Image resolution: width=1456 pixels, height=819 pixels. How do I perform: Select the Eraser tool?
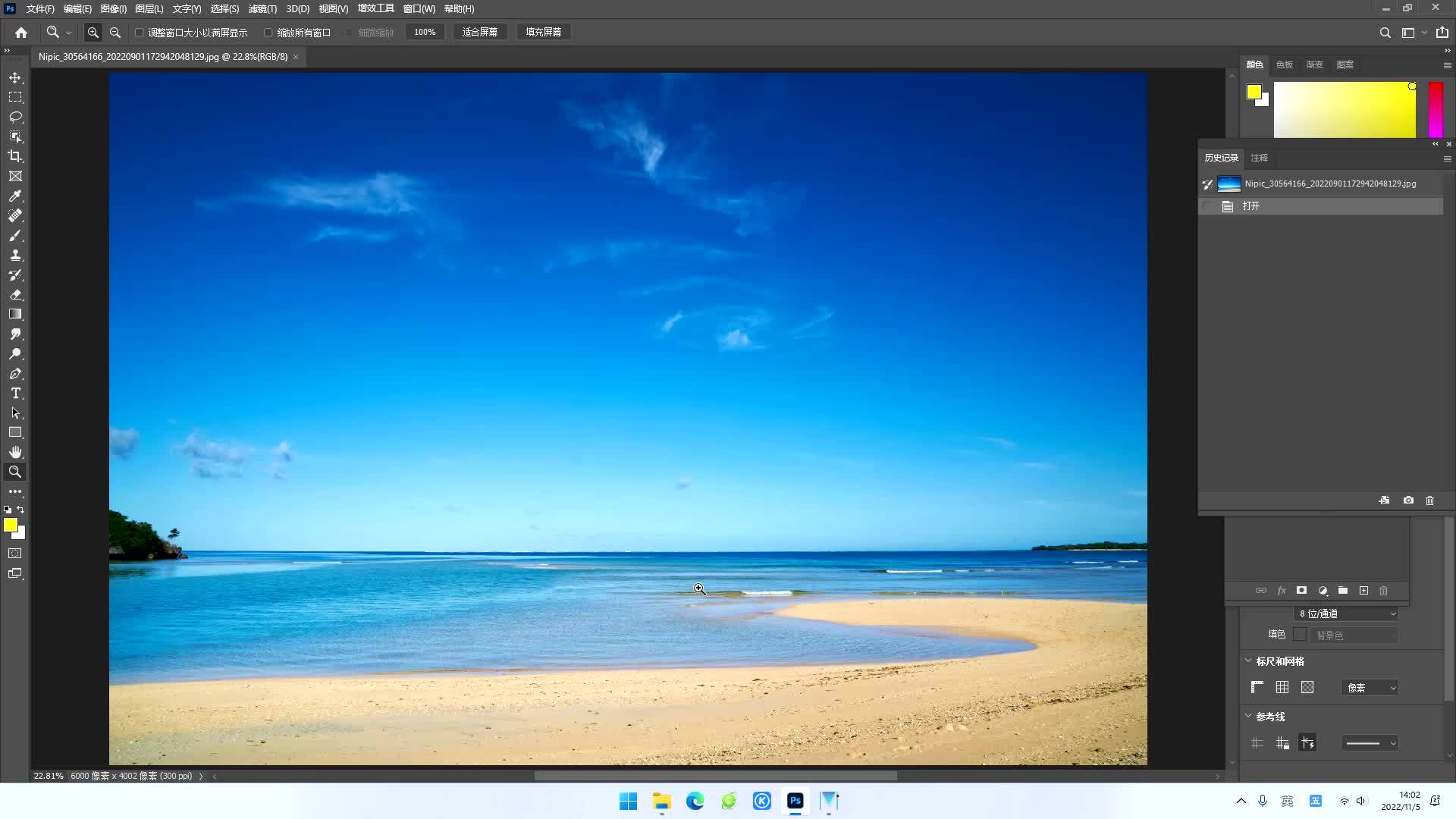15,295
